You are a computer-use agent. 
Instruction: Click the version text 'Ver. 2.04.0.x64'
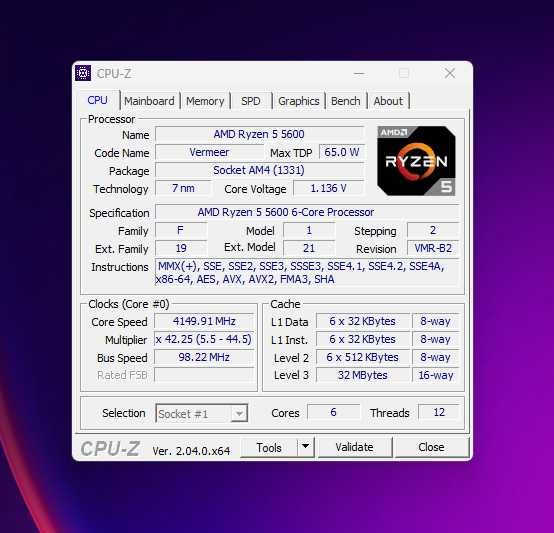[x=191, y=451]
